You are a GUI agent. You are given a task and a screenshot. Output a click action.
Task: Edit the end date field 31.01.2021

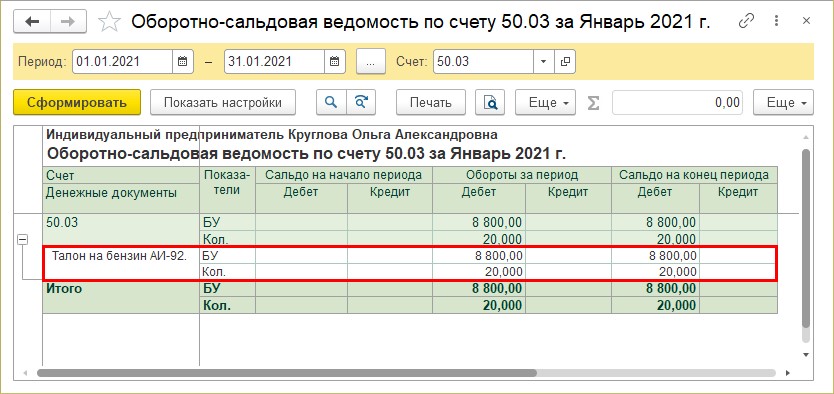click(274, 62)
